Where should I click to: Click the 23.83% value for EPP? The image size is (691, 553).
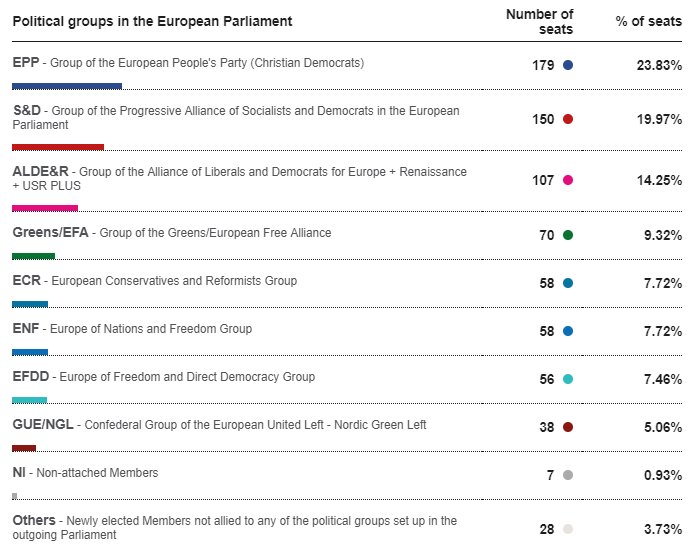(659, 65)
